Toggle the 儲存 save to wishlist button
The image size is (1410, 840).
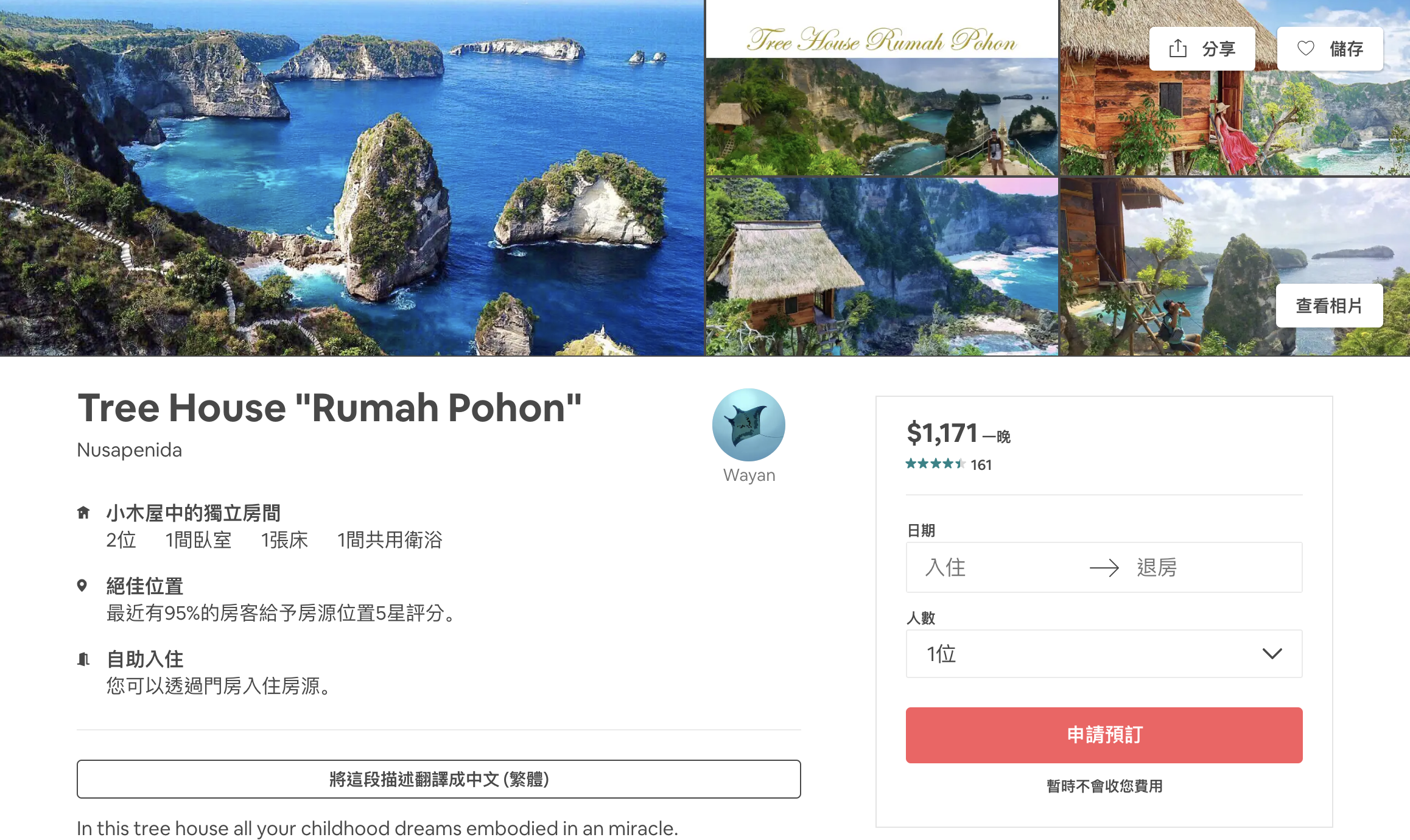(x=1330, y=48)
